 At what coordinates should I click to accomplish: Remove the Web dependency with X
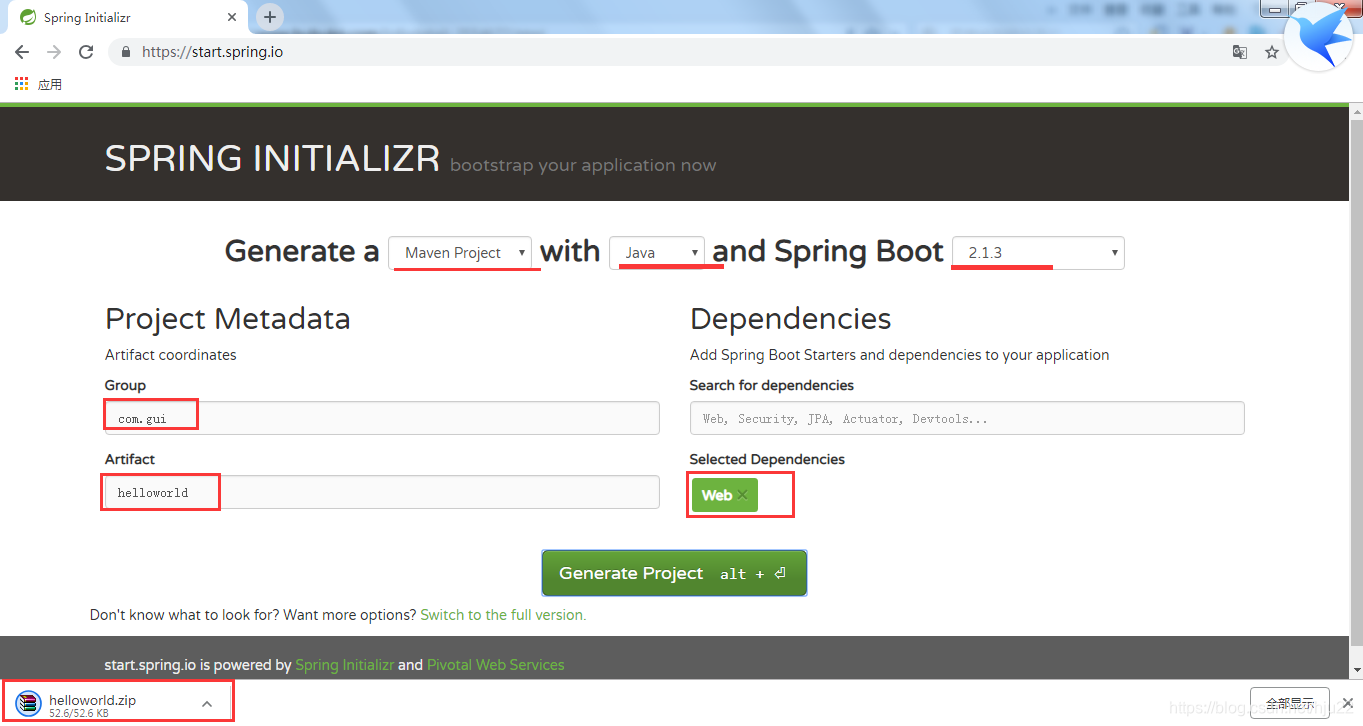[742, 495]
